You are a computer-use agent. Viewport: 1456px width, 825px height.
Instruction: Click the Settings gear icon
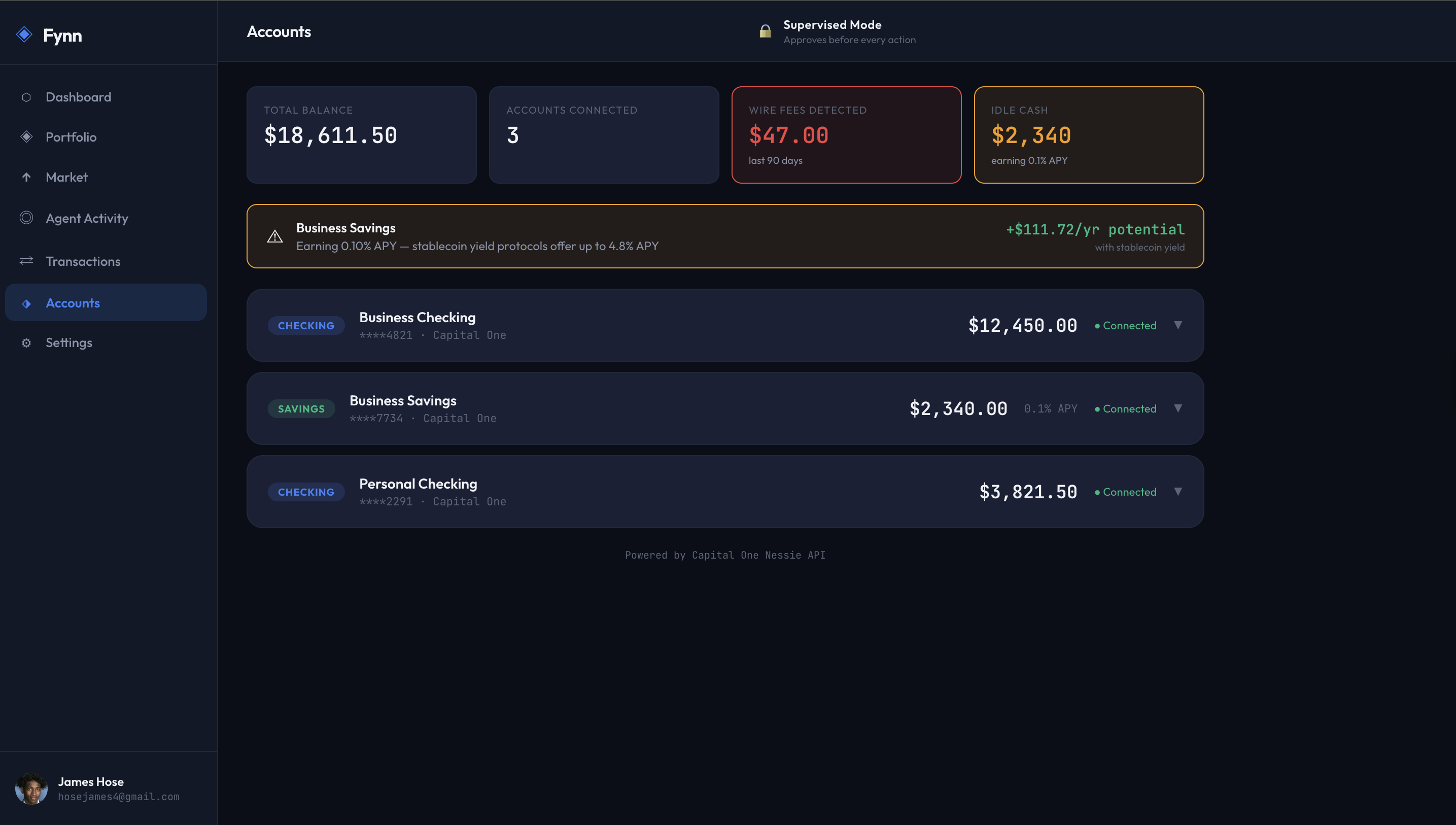26,343
